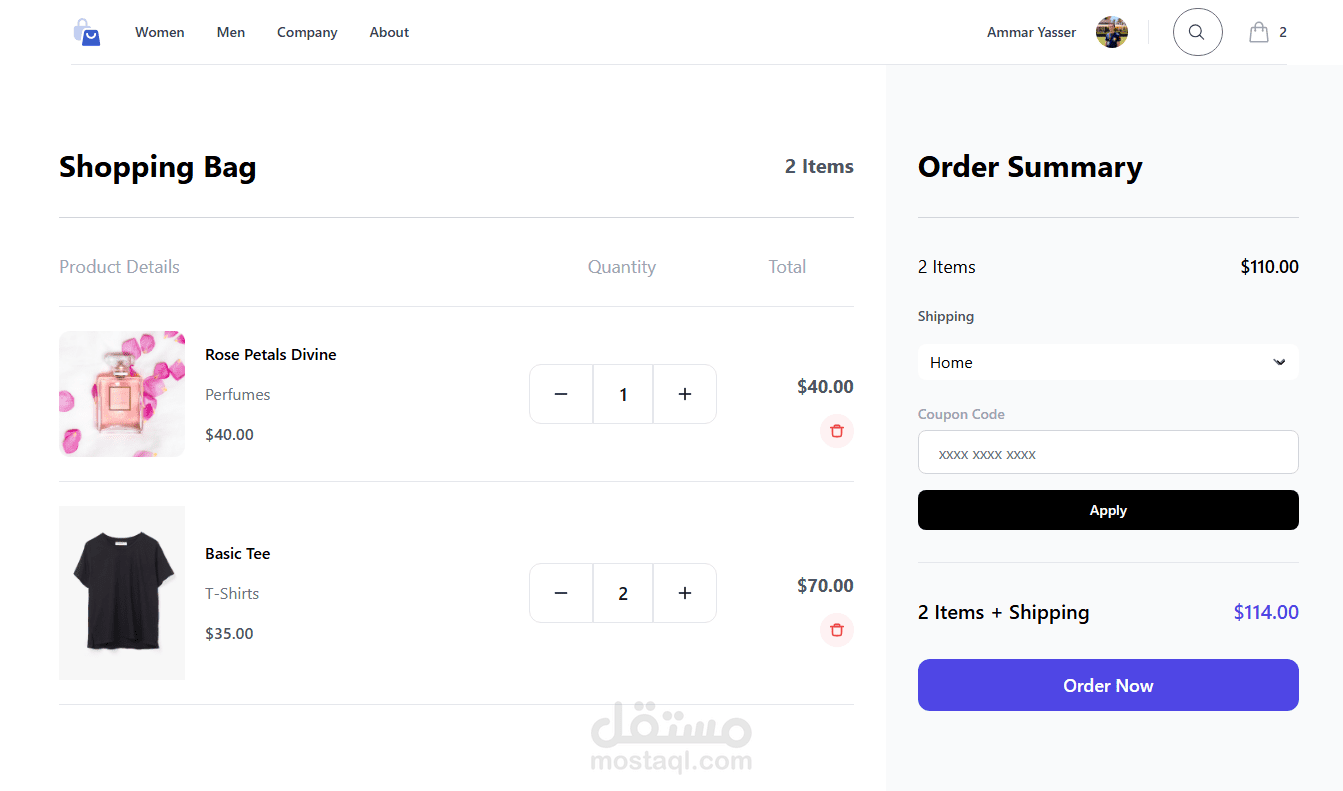
Task: Expand the Shipping dropdown showing Home
Action: point(1108,362)
